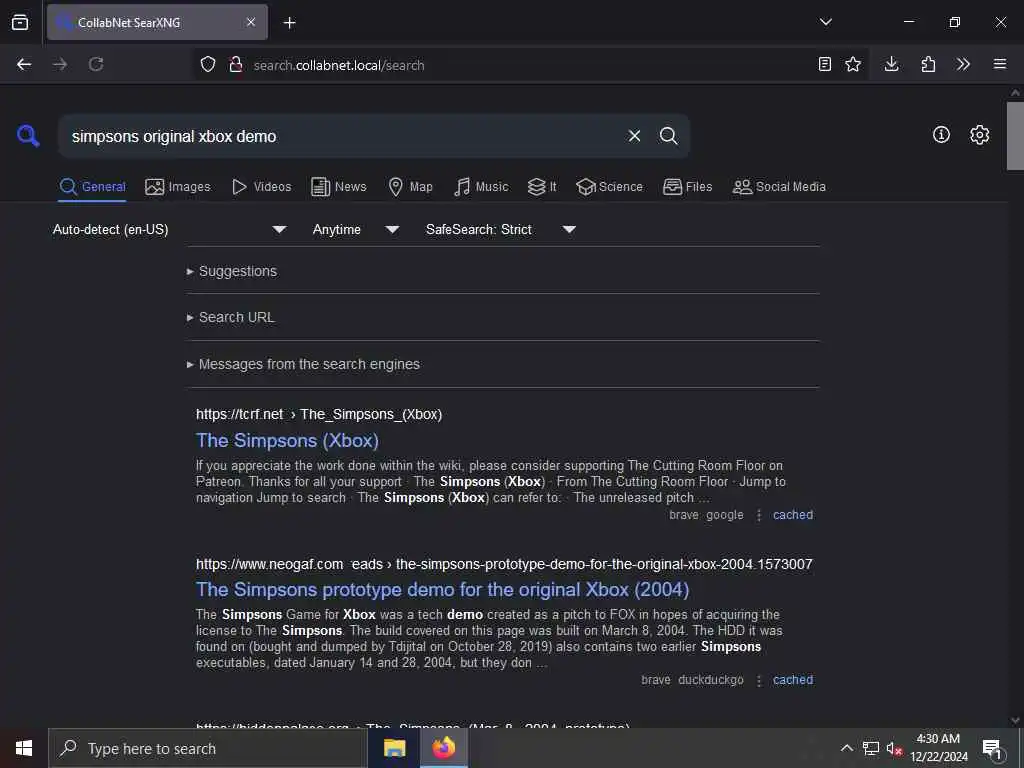Switch to the Science tab
1024x768 pixels.
coord(609,187)
